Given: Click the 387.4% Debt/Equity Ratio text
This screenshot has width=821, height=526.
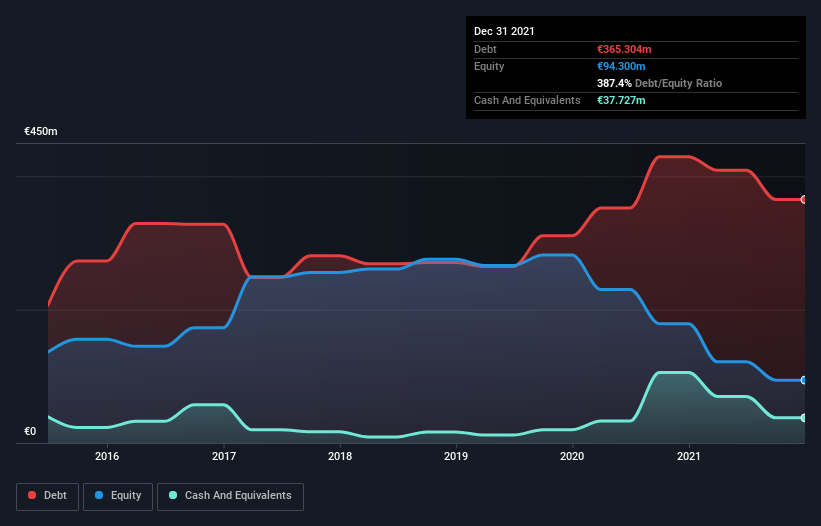Looking at the screenshot, I should click(x=659, y=83).
